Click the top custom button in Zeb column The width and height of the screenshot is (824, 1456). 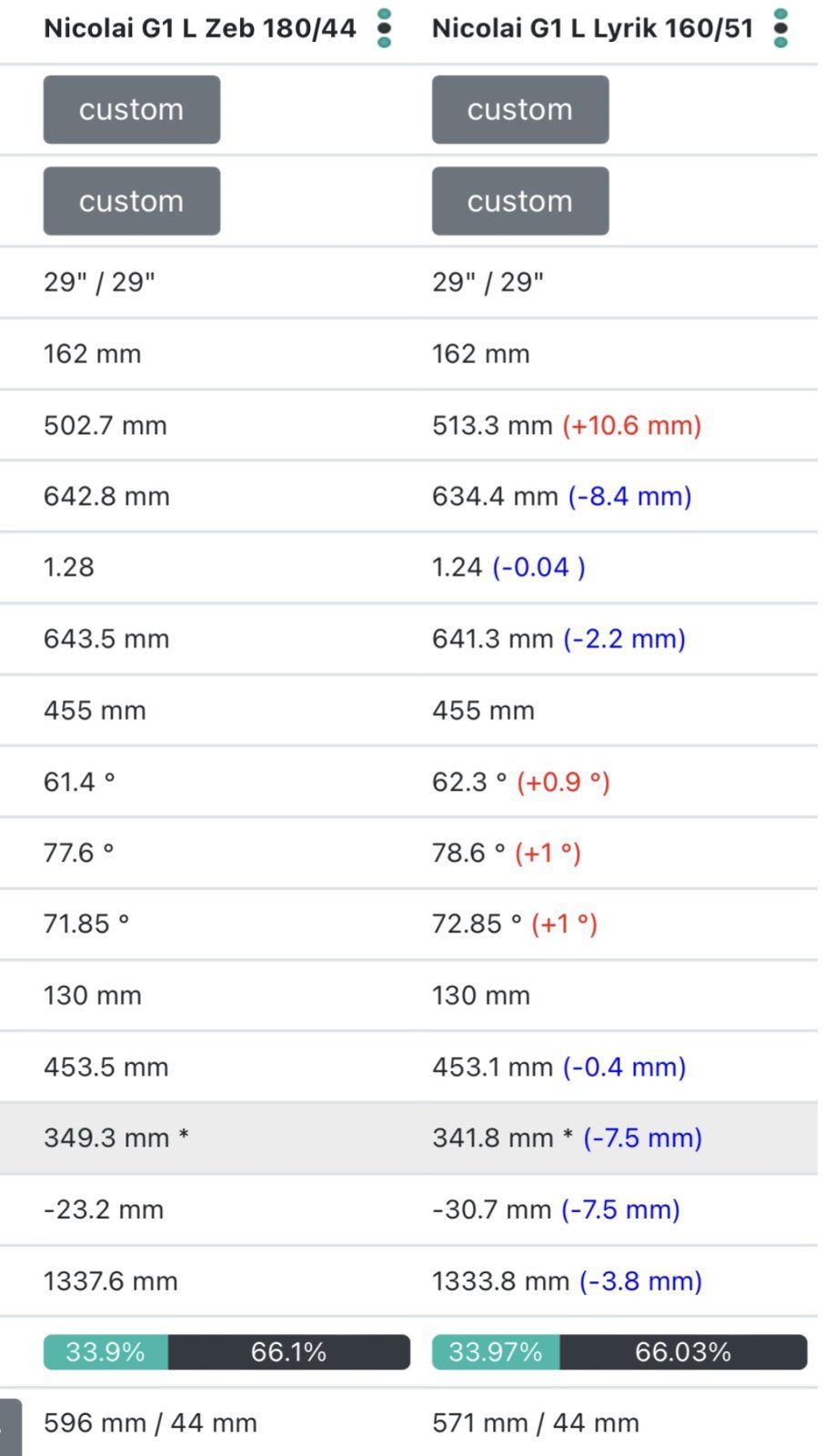132,109
